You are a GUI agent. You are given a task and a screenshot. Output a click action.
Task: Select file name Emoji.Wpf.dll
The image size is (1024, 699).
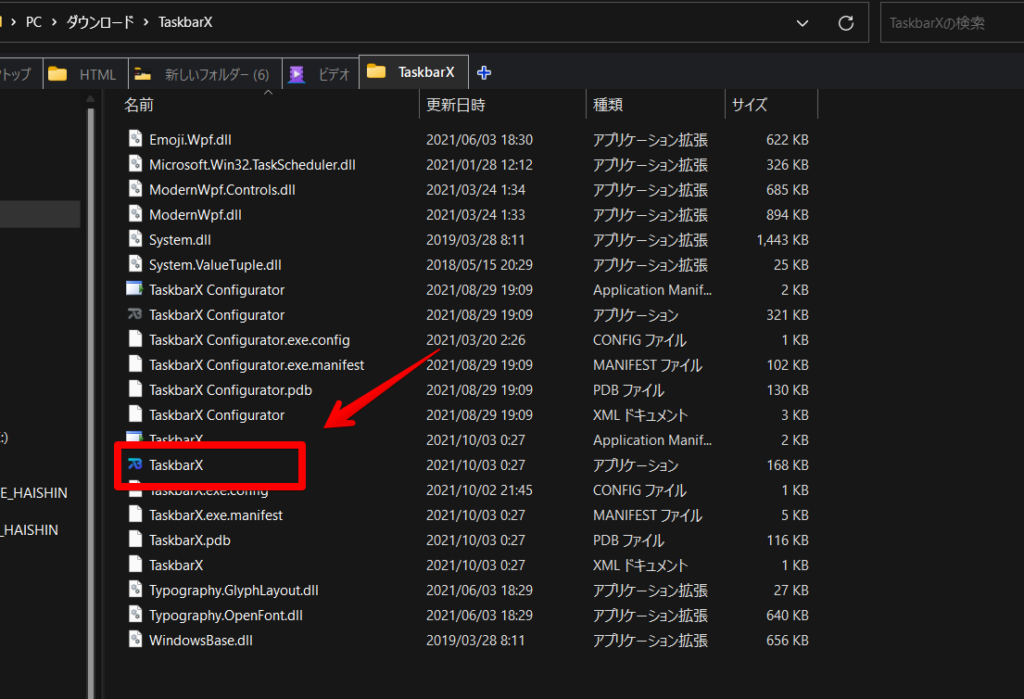click(190, 139)
